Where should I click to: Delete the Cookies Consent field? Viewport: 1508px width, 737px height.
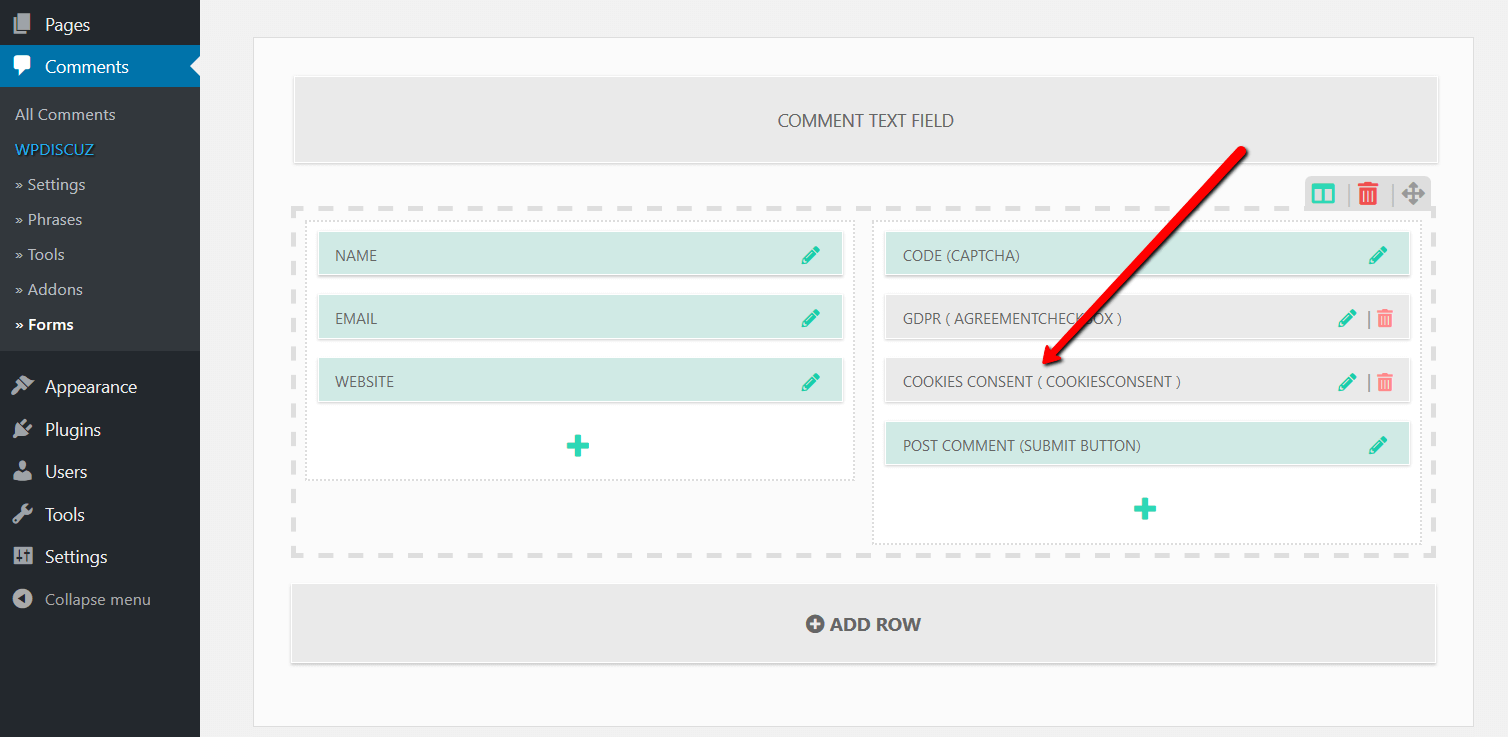(x=1385, y=381)
